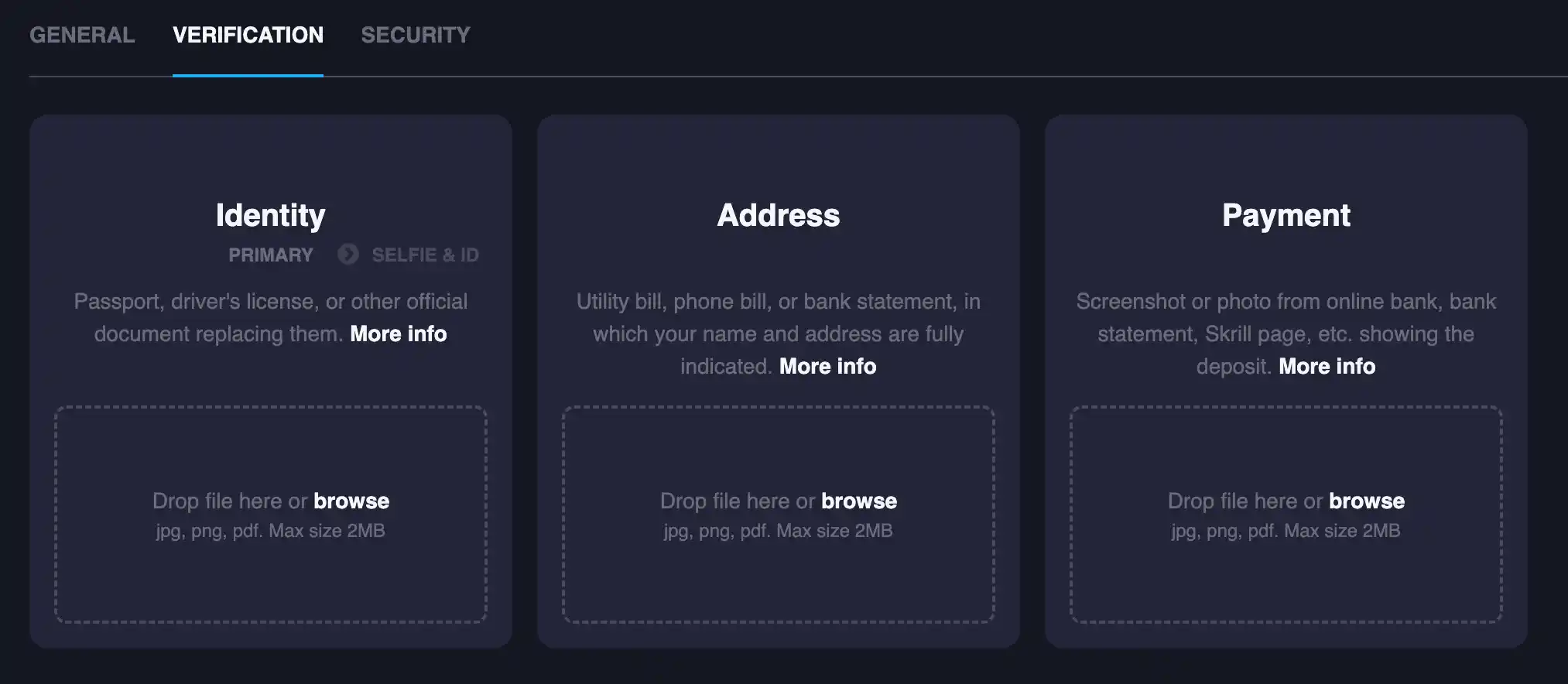Click the Address card heading
Viewport: 1568px width, 684px height.
tap(779, 215)
